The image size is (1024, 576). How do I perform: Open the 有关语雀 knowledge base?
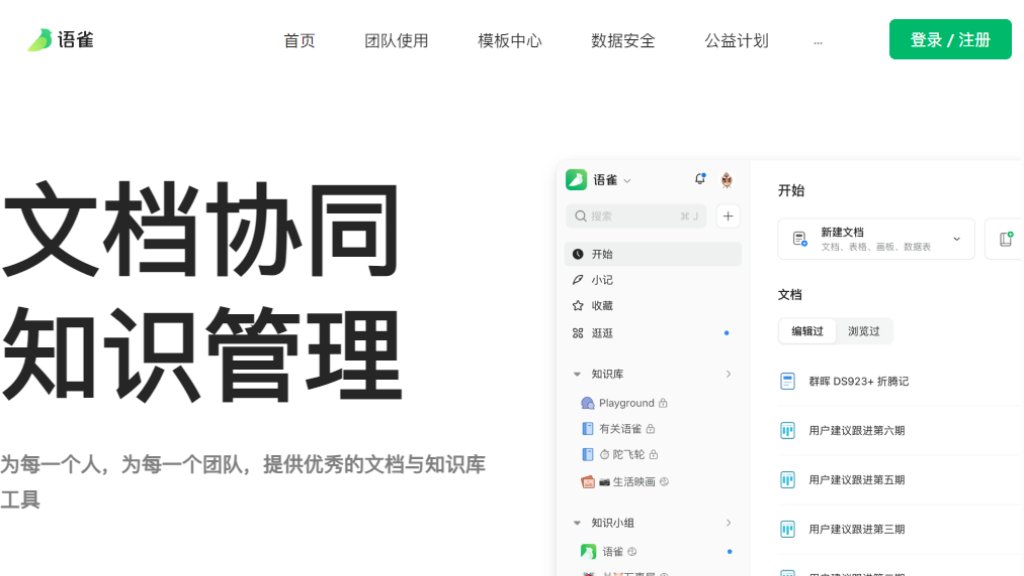pyautogui.click(x=616, y=428)
